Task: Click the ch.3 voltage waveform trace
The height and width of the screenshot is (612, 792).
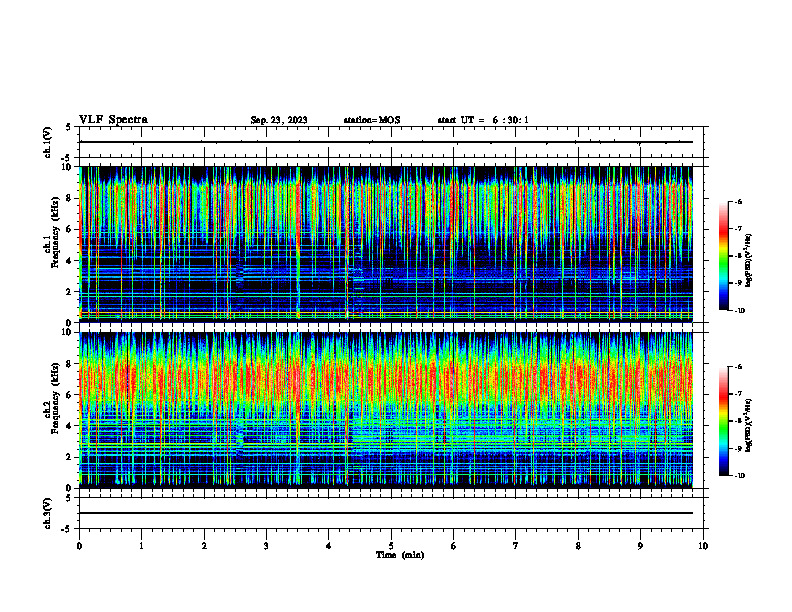Action: (x=386, y=513)
